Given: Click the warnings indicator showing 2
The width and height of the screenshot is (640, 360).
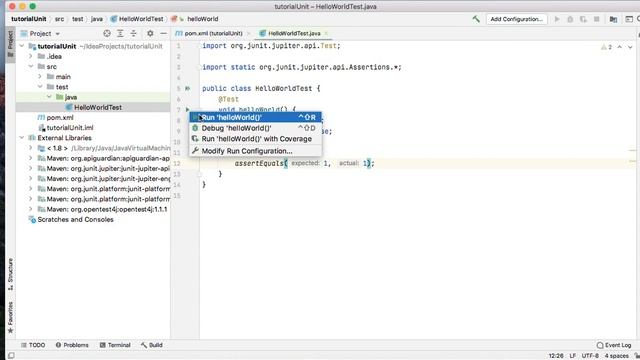Looking at the screenshot, I should coord(606,47).
